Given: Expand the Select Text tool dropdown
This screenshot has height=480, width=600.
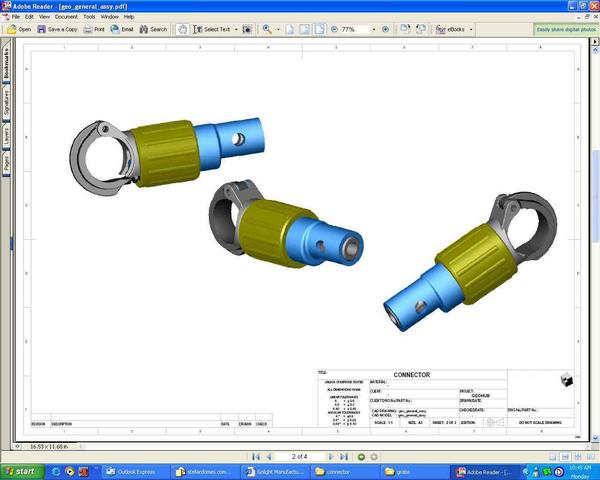Looking at the screenshot, I should click(x=236, y=29).
